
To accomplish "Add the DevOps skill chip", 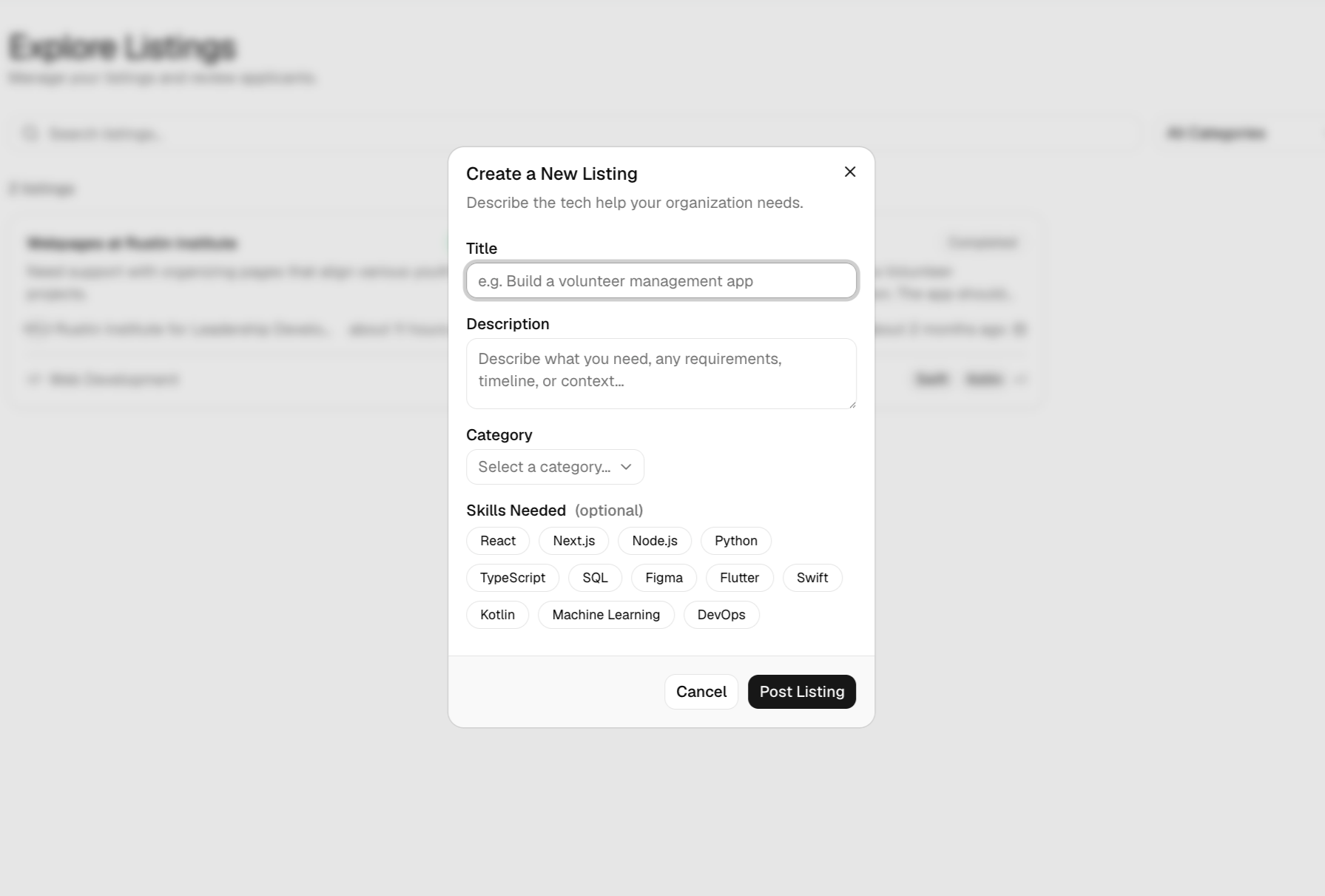I will click(721, 615).
